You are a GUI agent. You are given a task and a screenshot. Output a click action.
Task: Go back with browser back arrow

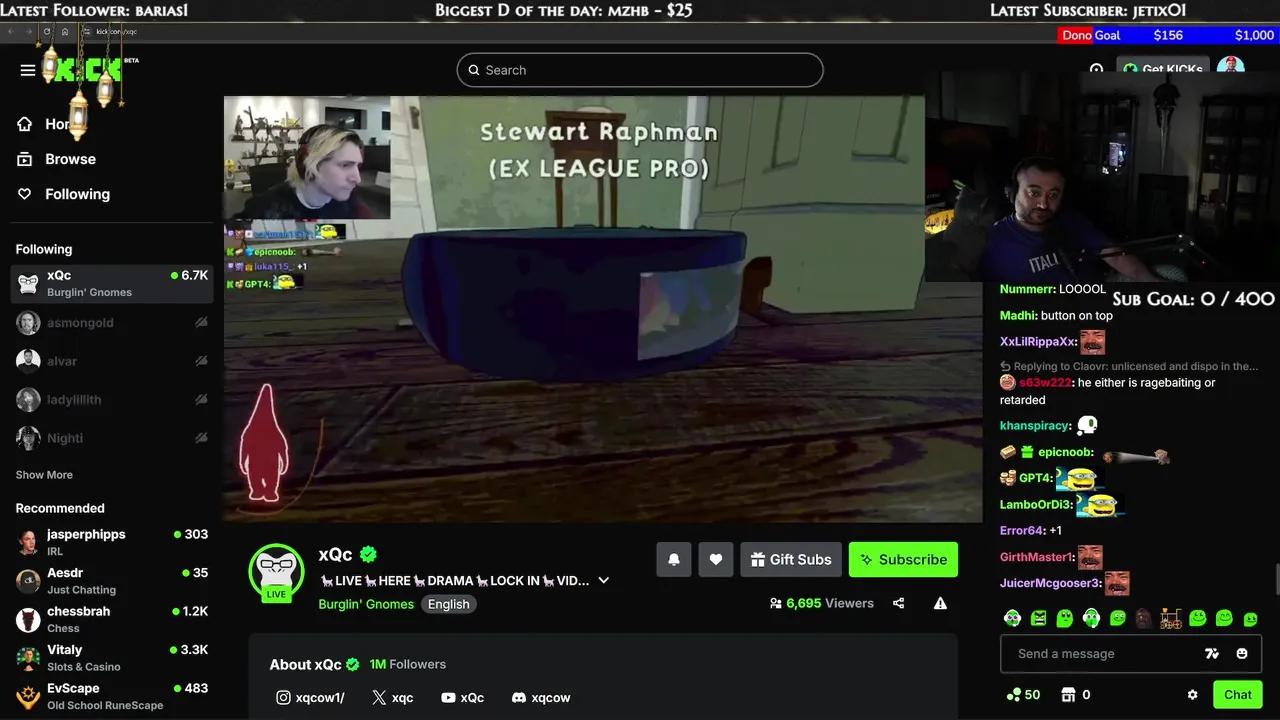pos(10,31)
